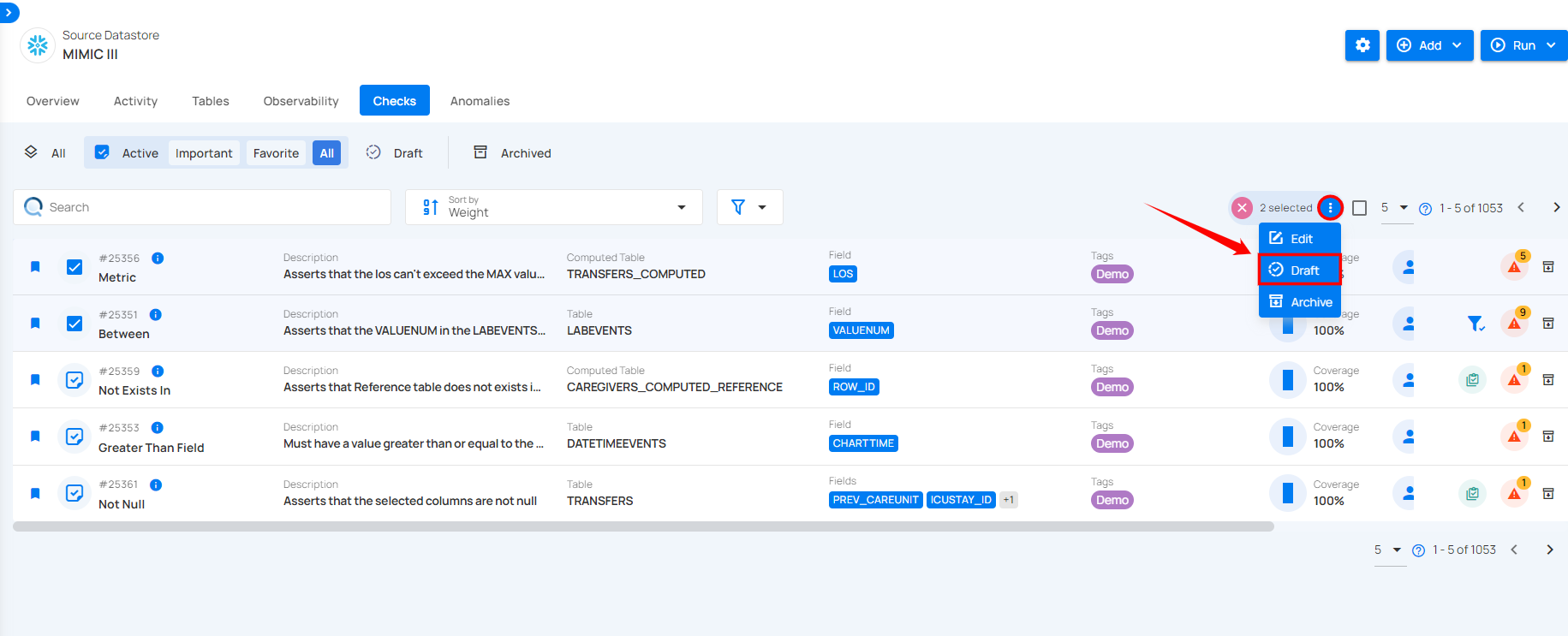Filter active checks by Important

pyautogui.click(x=204, y=153)
